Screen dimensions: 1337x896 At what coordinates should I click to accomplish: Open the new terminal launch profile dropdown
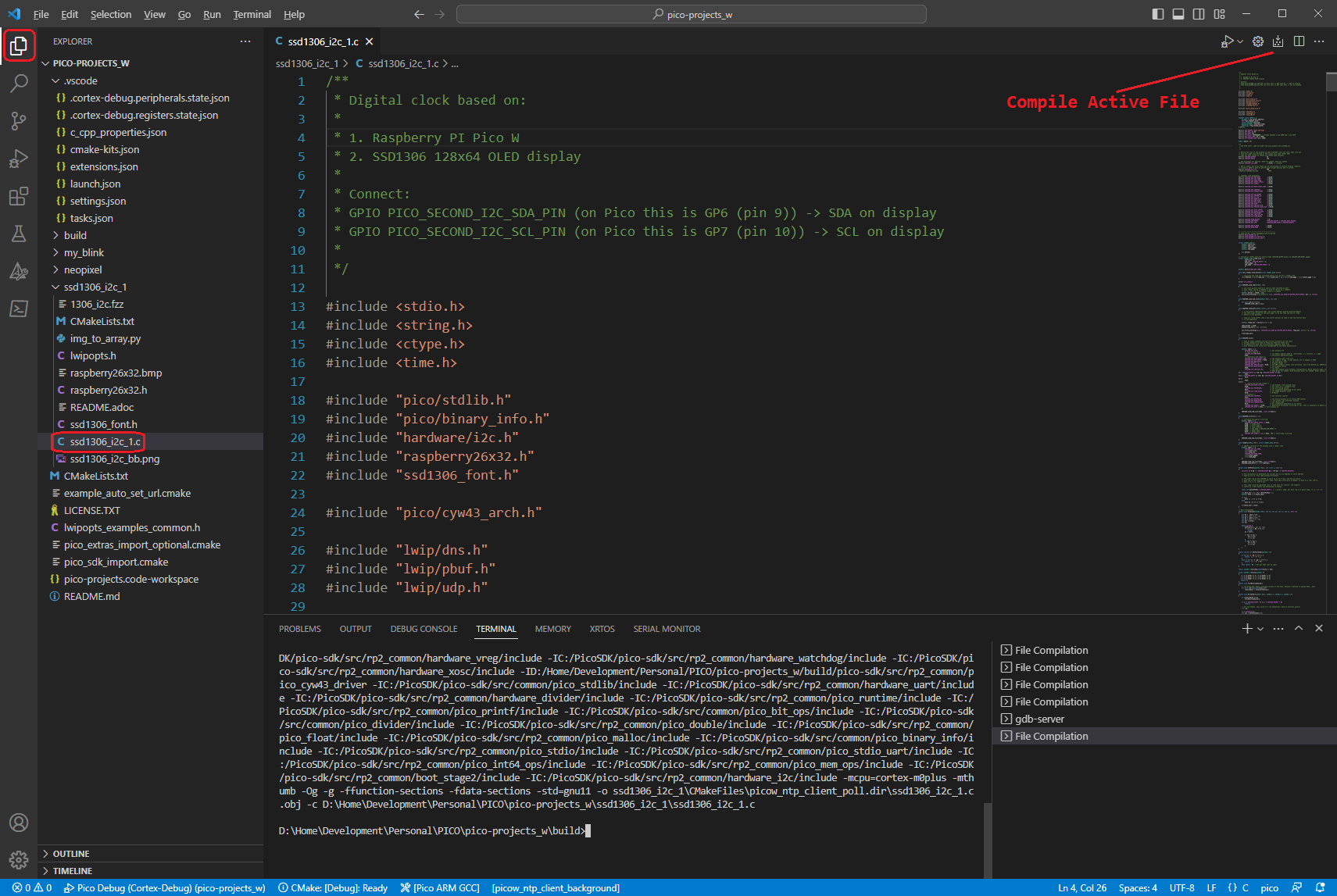1260,629
